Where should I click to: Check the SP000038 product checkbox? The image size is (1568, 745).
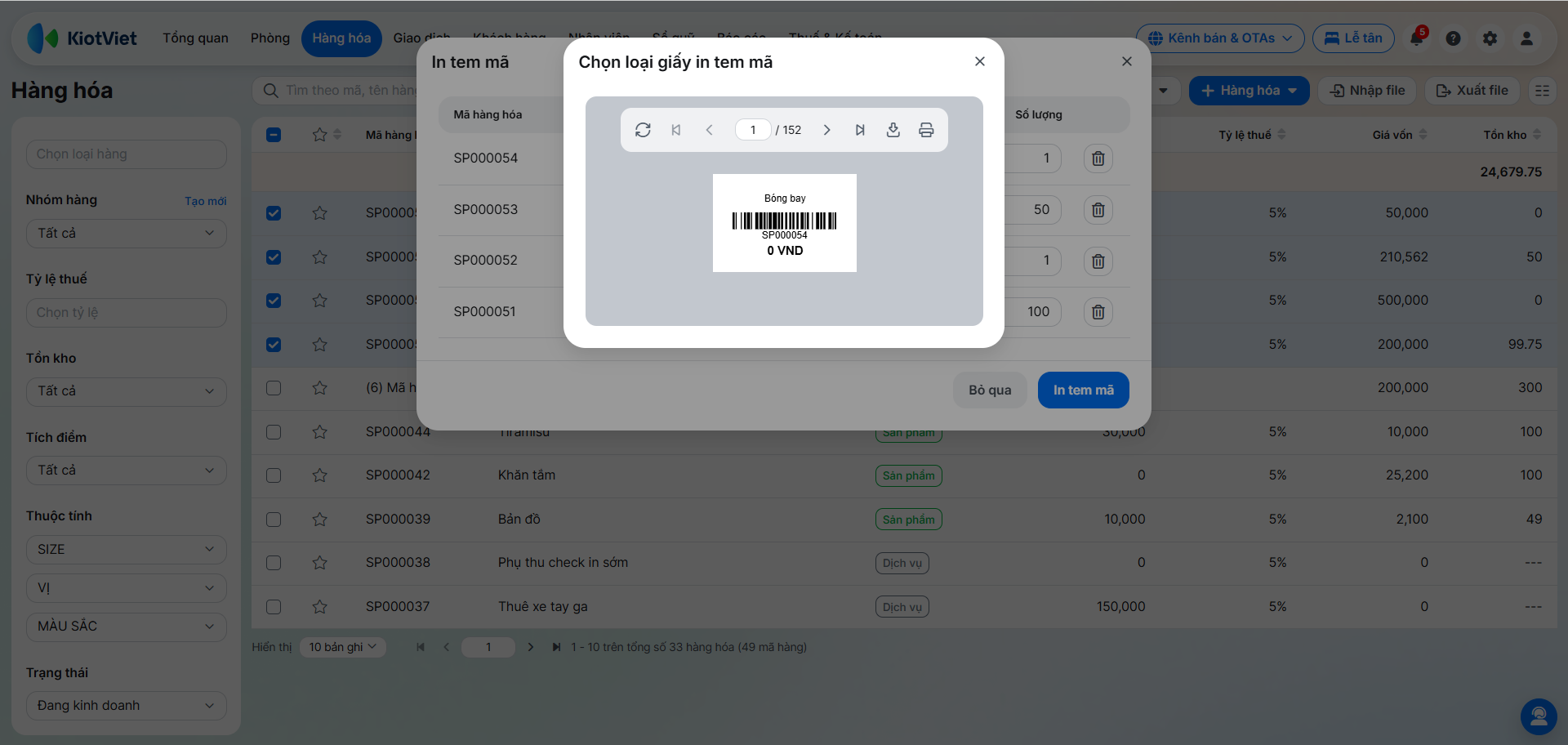tap(274, 563)
